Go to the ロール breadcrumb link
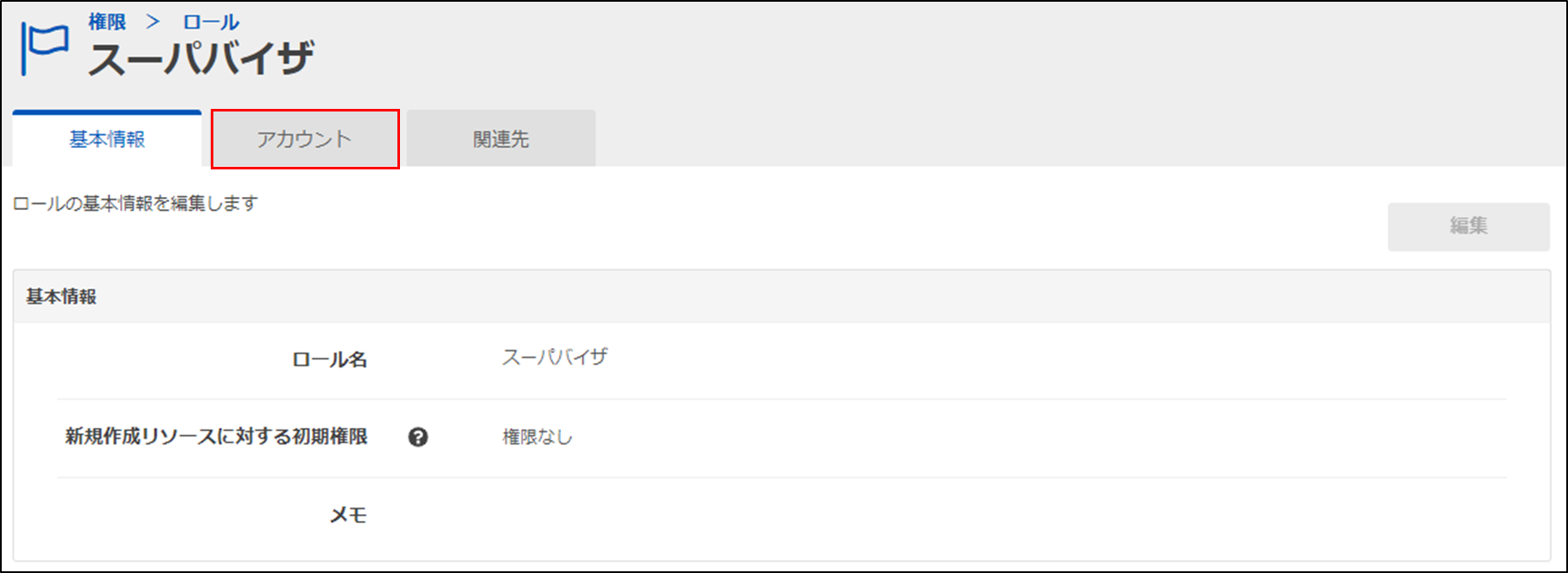This screenshot has height=573, width=1568. click(211, 22)
